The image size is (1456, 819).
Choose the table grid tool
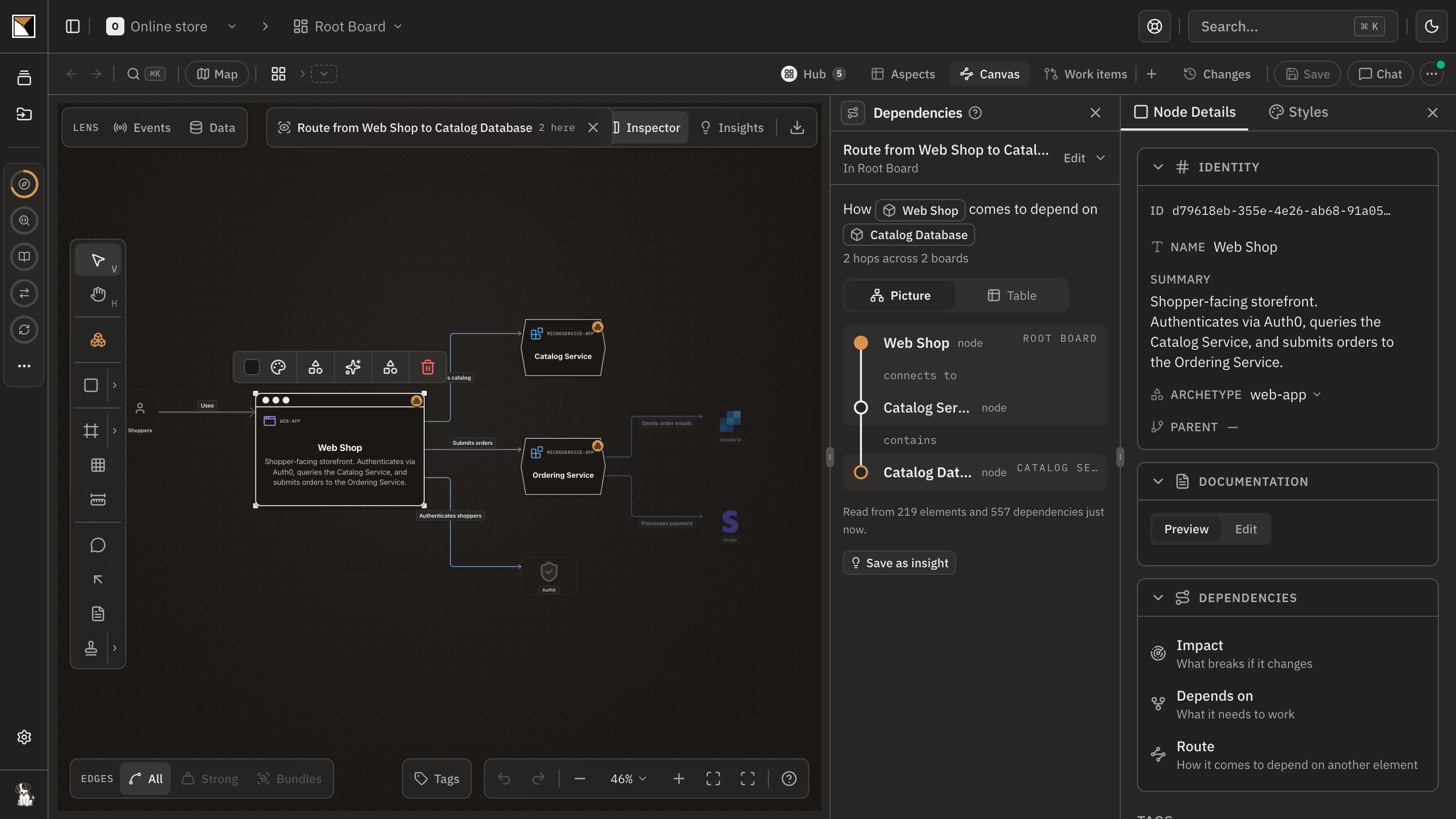click(98, 465)
